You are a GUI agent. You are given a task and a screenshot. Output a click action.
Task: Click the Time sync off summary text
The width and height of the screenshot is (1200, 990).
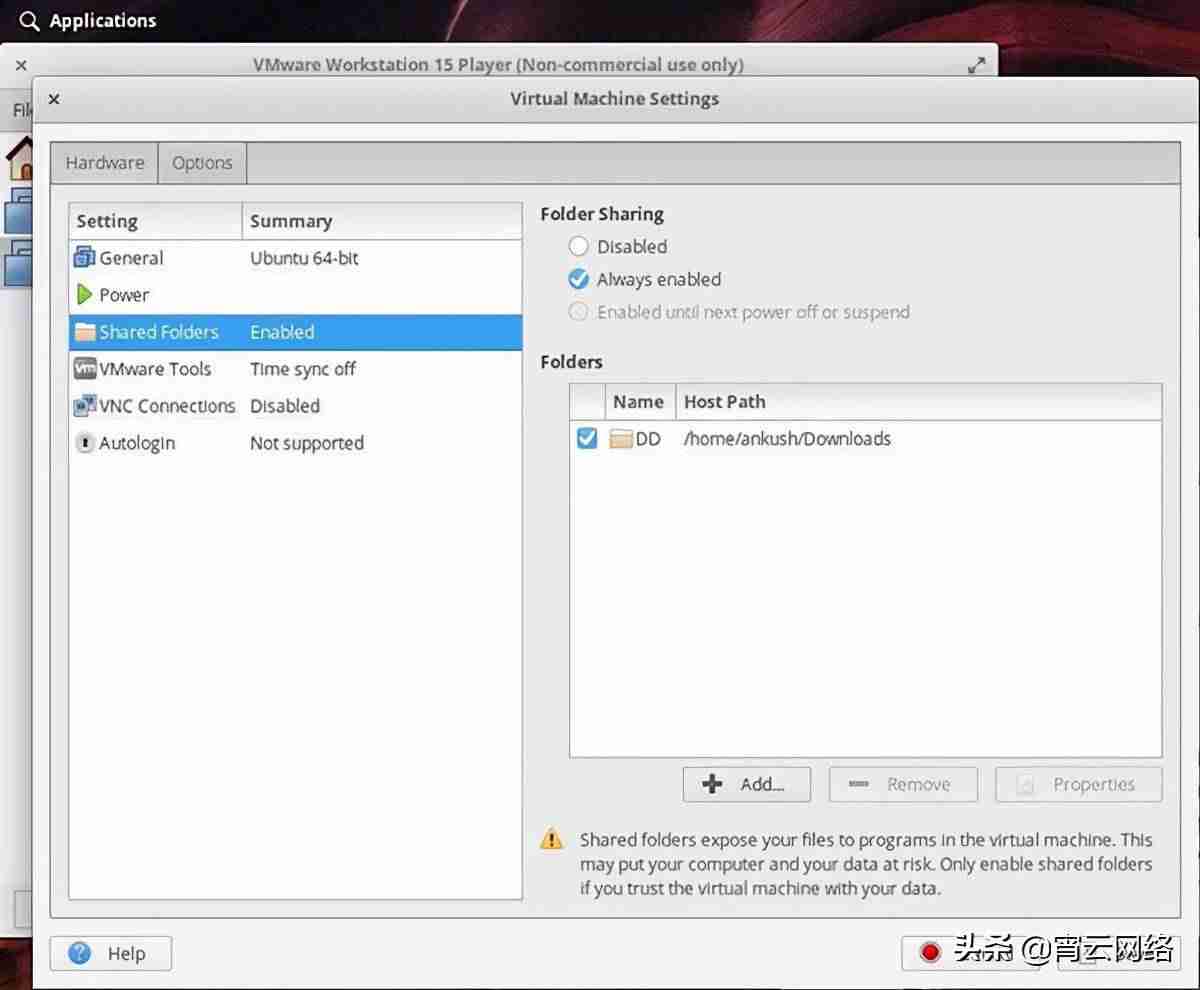[303, 369]
